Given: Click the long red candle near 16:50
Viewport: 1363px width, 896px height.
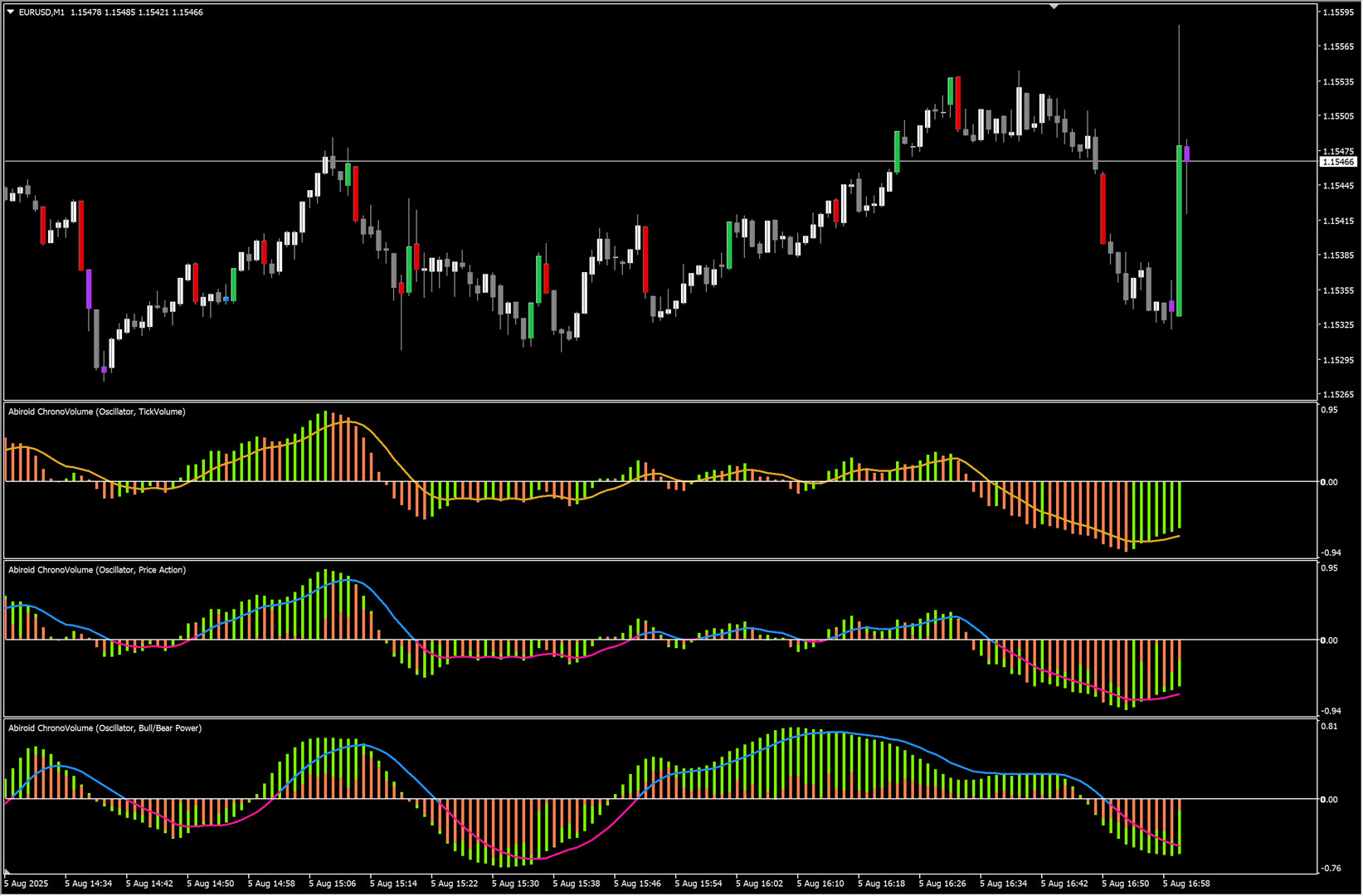Looking at the screenshot, I should point(1103,207).
